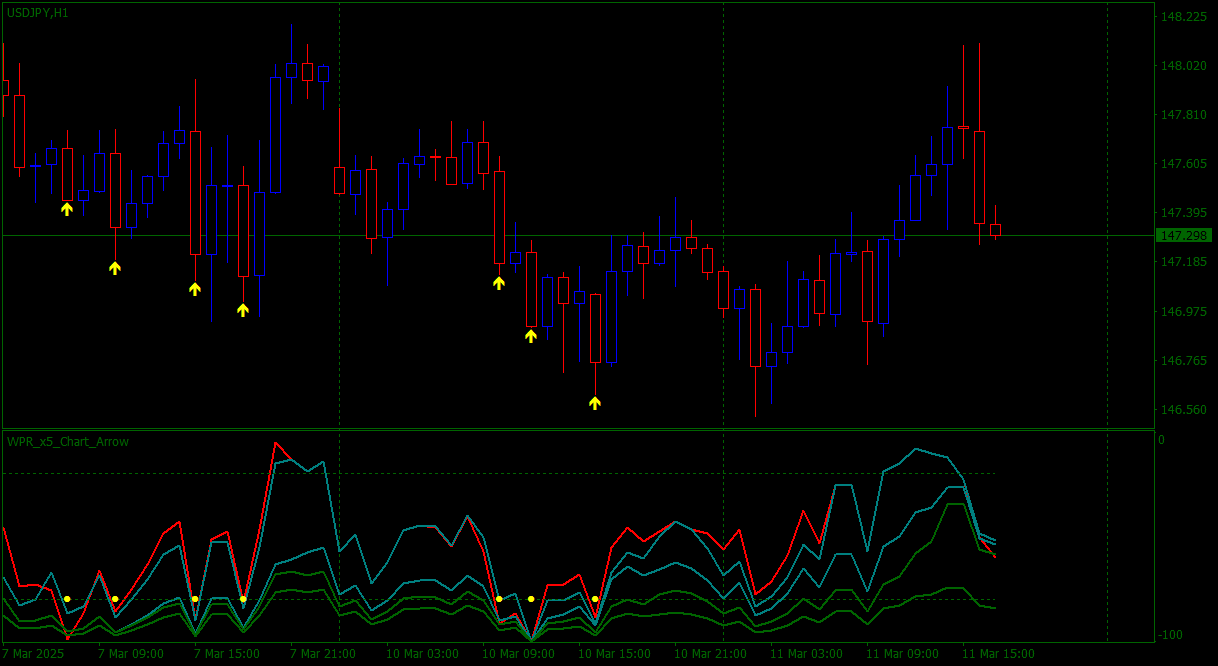Select the 11 Mar 03:00 time label
Screen dimensions: 1218x666
point(806,654)
